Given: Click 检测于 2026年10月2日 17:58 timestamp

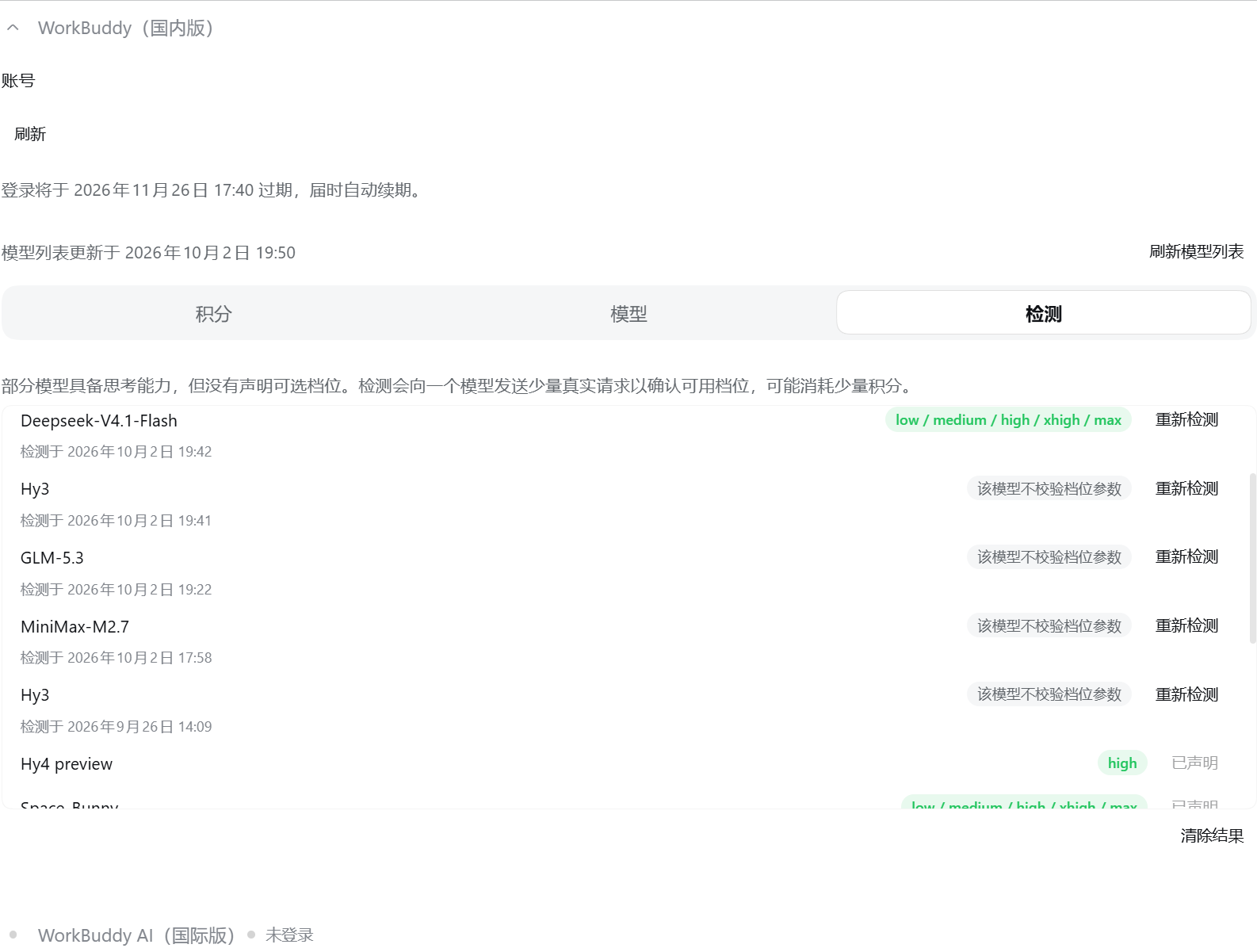Looking at the screenshot, I should 116,658.
